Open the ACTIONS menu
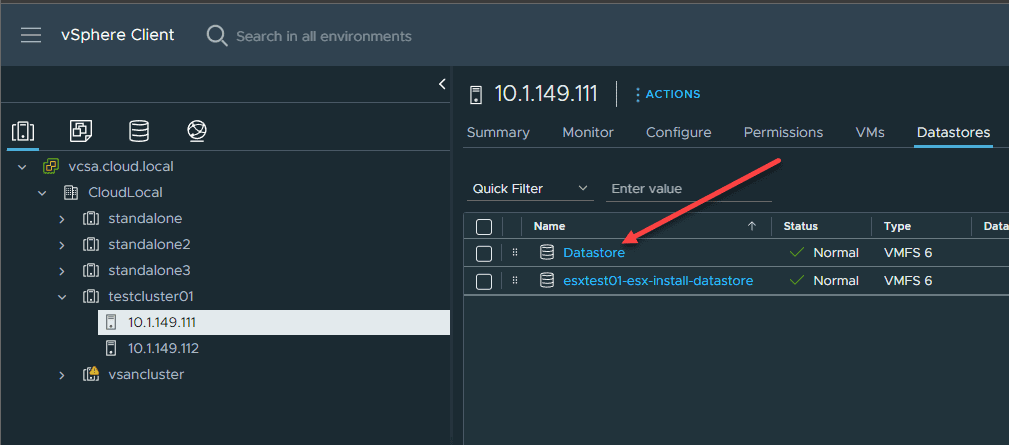 [667, 95]
